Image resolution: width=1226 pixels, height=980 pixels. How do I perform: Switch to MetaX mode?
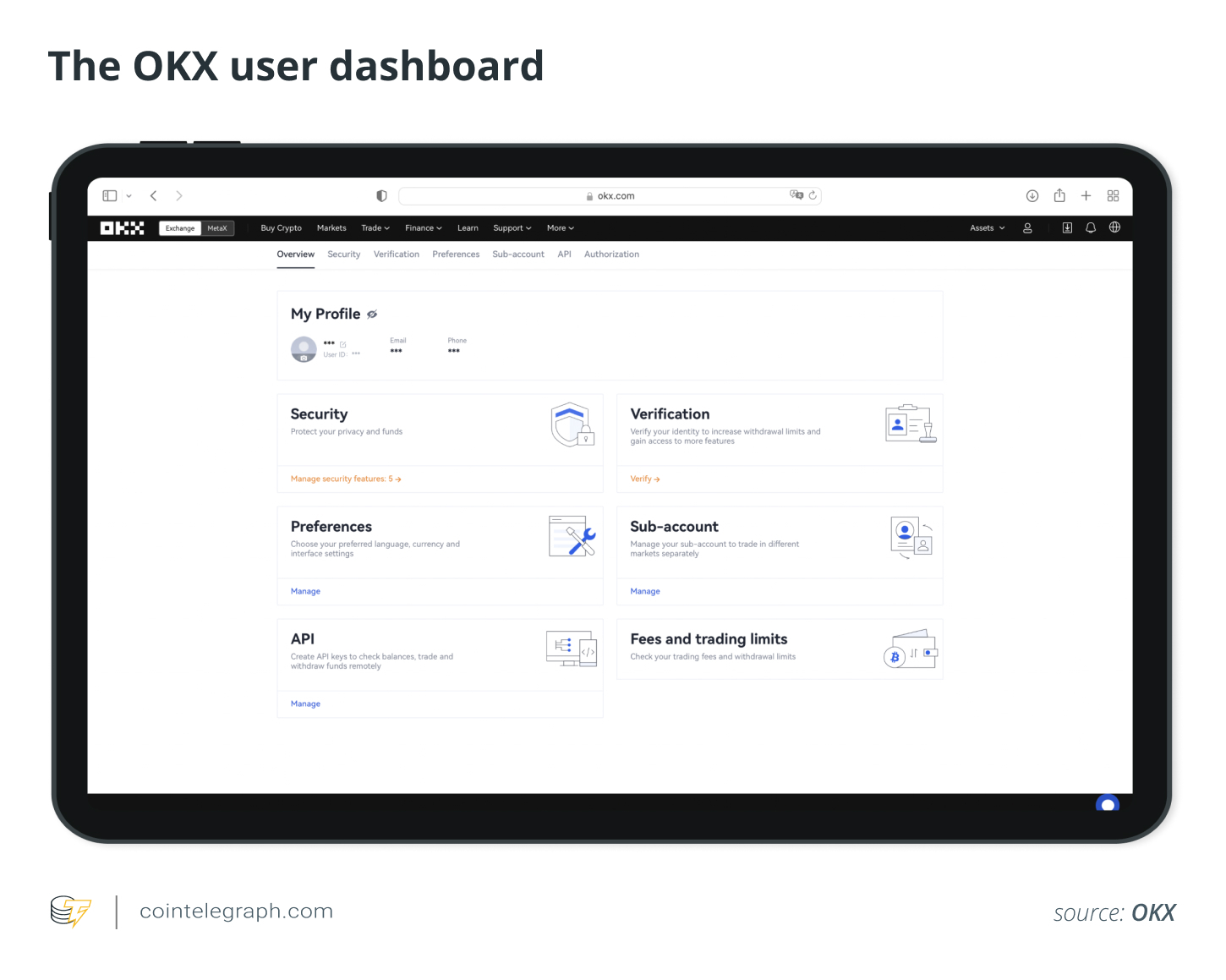217,228
